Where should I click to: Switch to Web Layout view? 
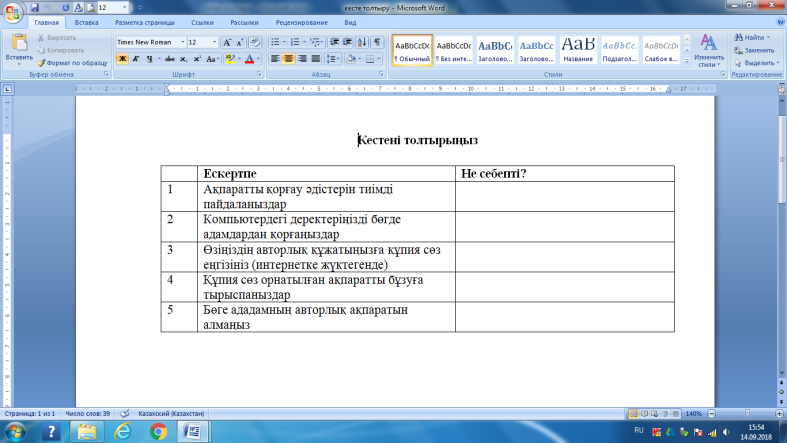[x=654, y=414]
